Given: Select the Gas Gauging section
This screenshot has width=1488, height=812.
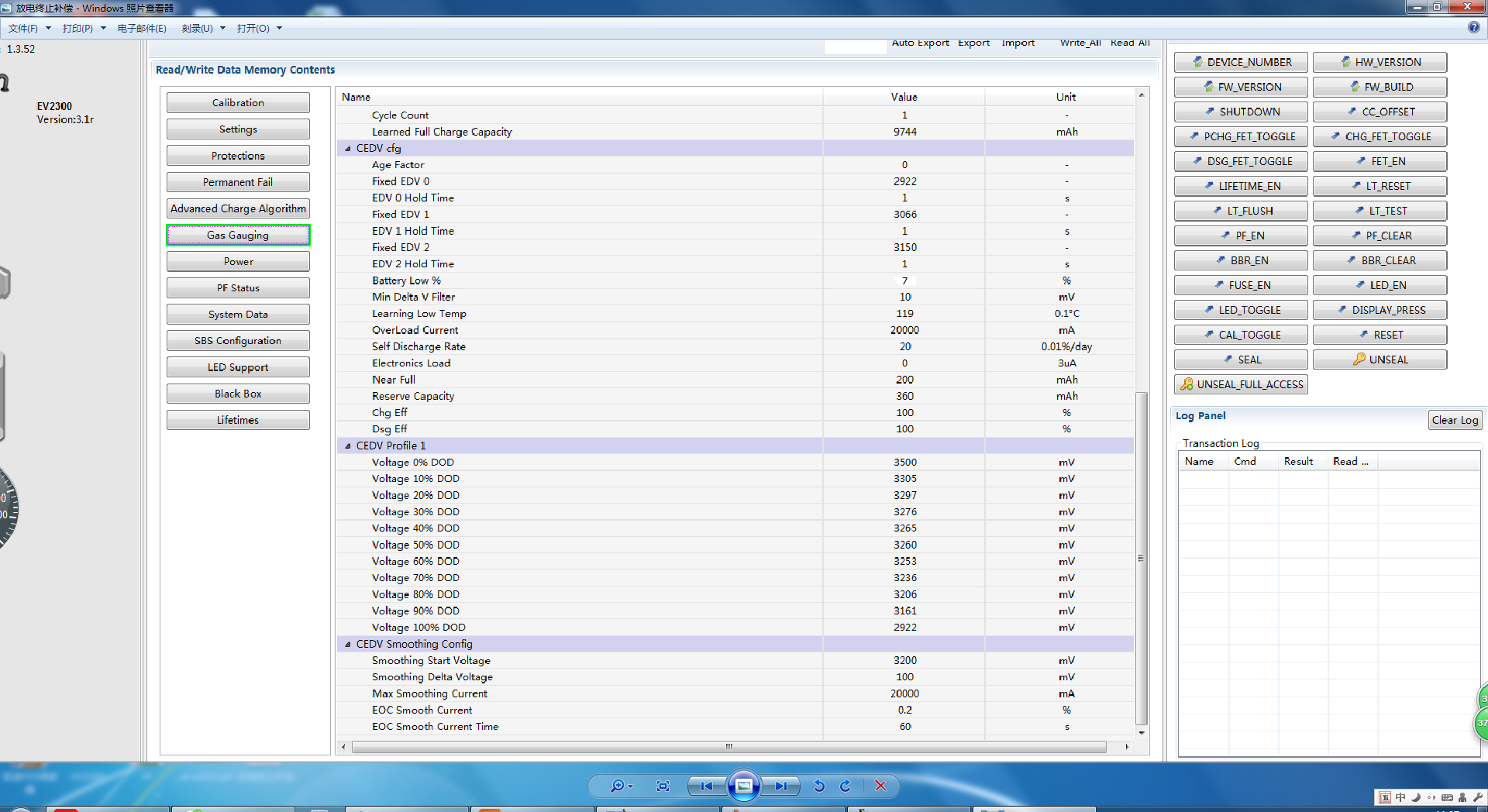Looking at the screenshot, I should (x=238, y=235).
